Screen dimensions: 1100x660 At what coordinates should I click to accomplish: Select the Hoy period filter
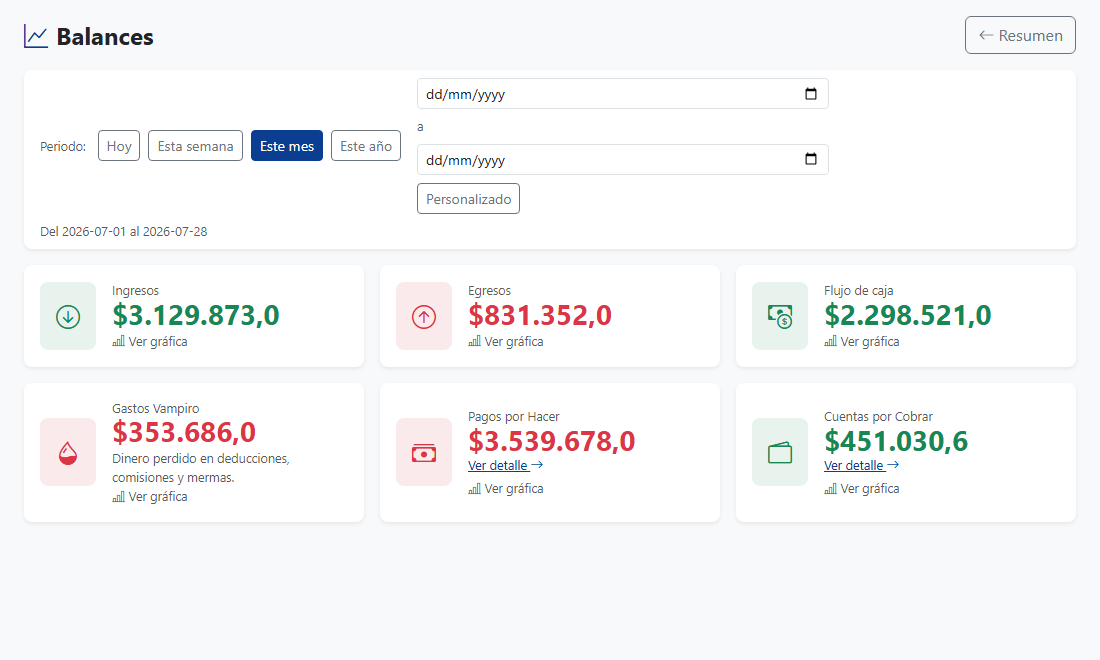point(119,146)
